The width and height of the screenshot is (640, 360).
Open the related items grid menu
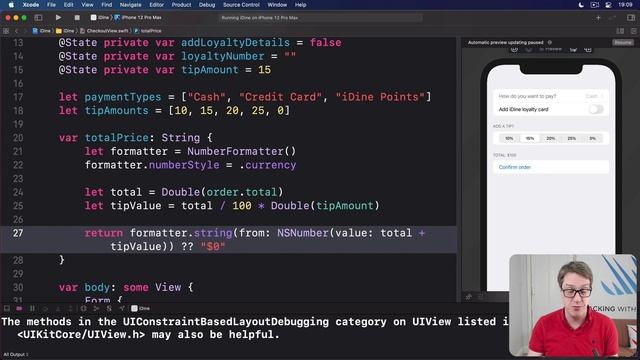tap(6, 31)
